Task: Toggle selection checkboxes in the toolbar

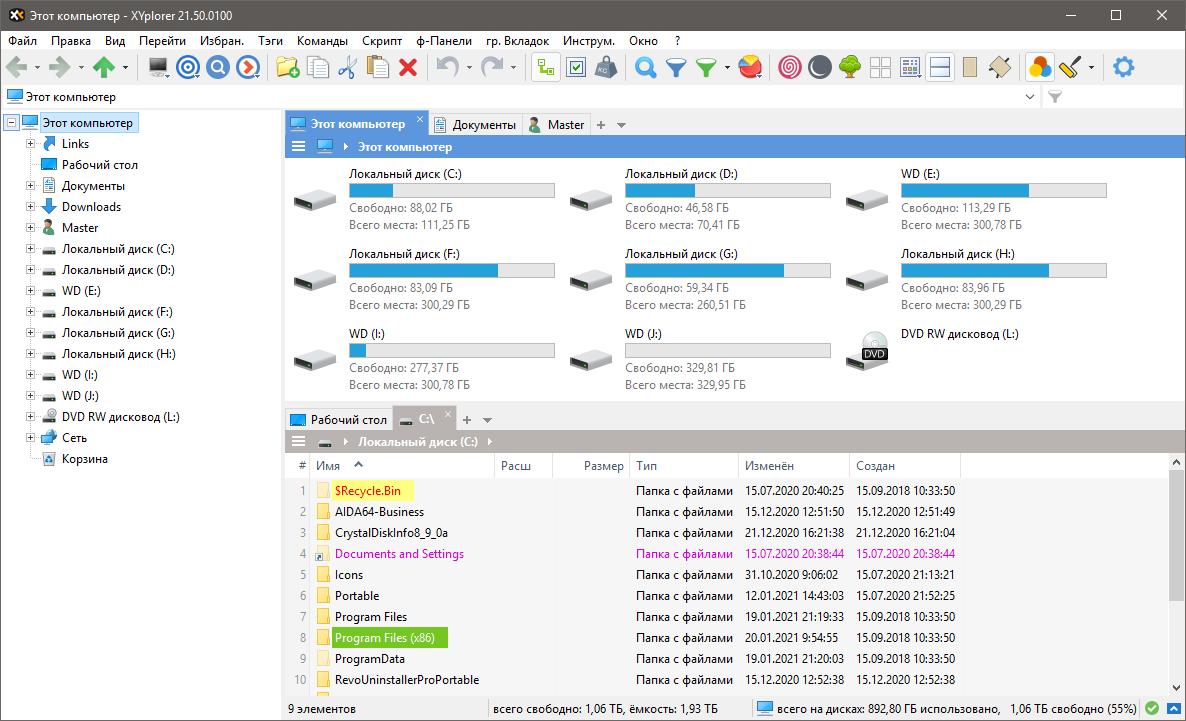Action: (576, 67)
